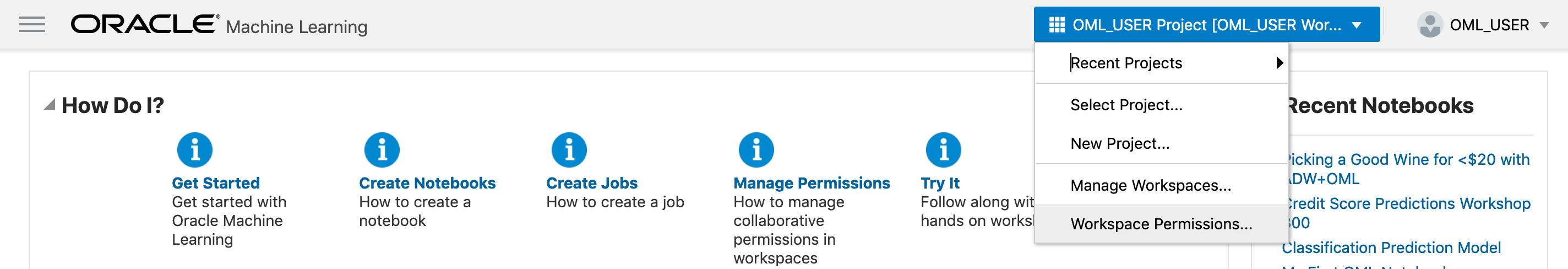The height and width of the screenshot is (269, 1568).
Task: Open Classification Prediction Model notebook
Action: (1391, 248)
